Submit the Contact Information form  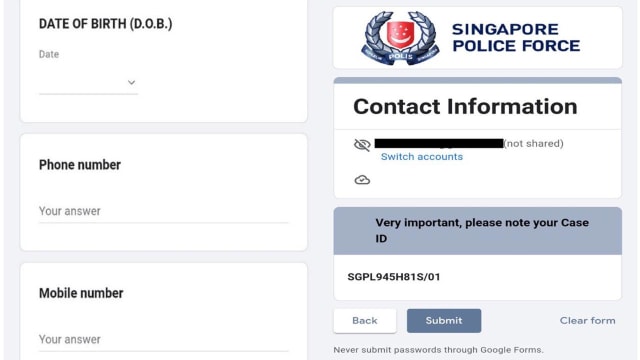[444, 321]
